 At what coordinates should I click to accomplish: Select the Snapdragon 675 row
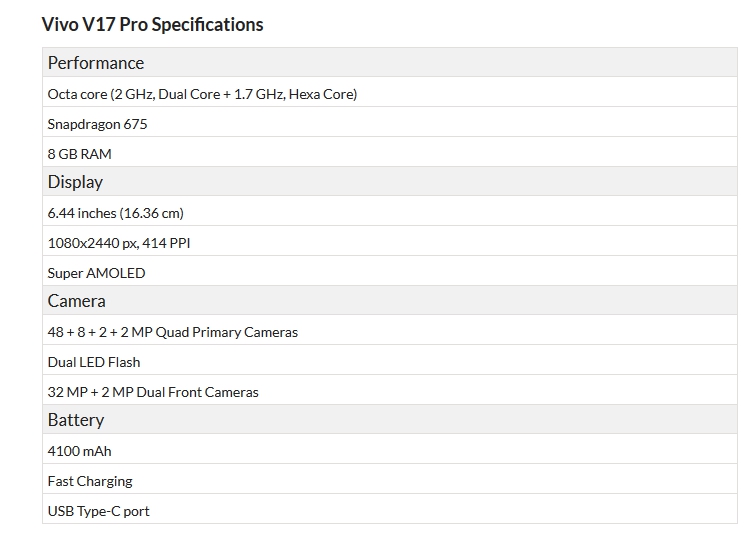(97, 124)
